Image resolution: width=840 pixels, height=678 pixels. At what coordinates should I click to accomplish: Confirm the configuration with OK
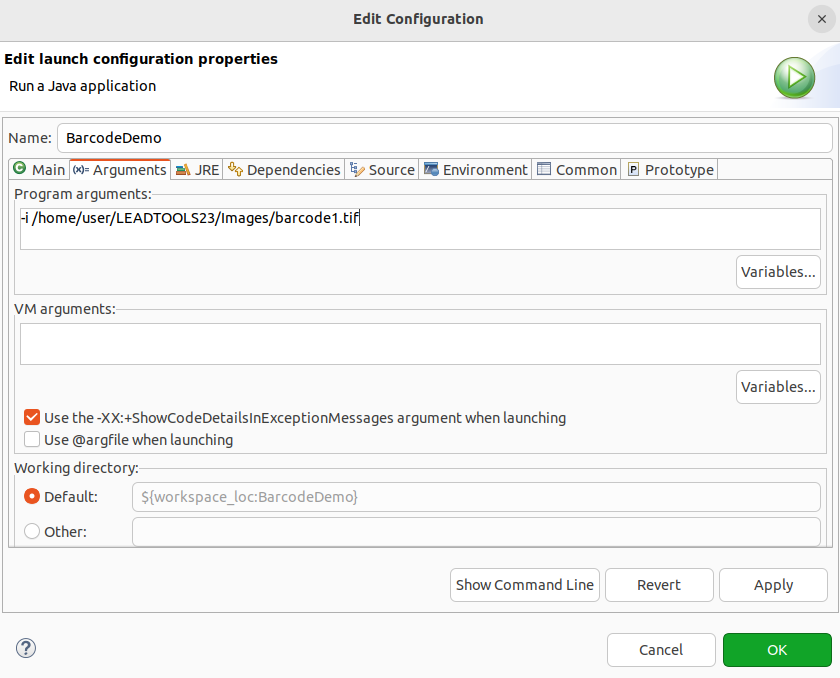777,650
